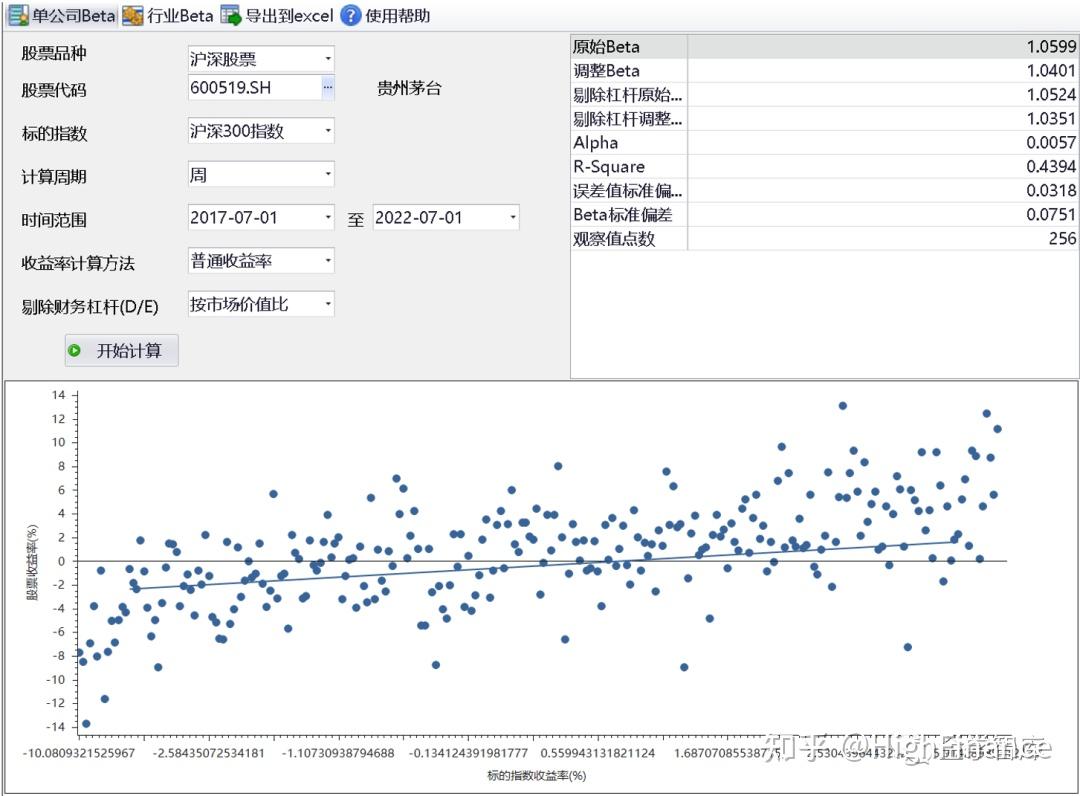Select the 调整Beta result row

coord(824,70)
